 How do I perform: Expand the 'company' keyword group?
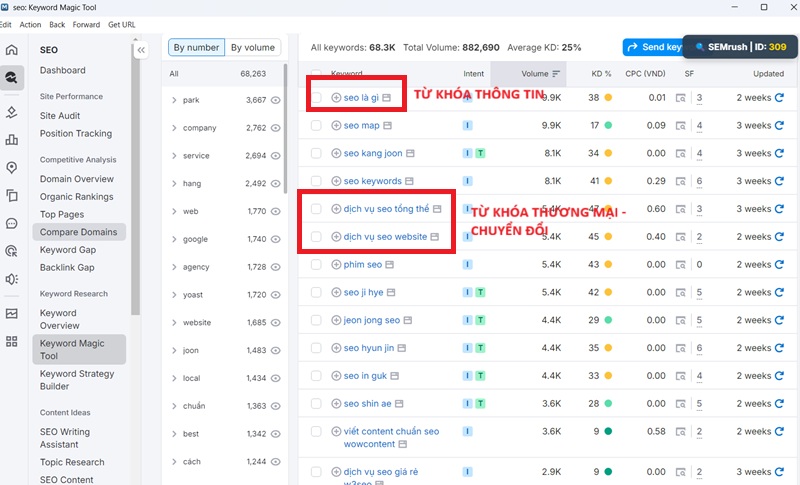click(x=174, y=128)
